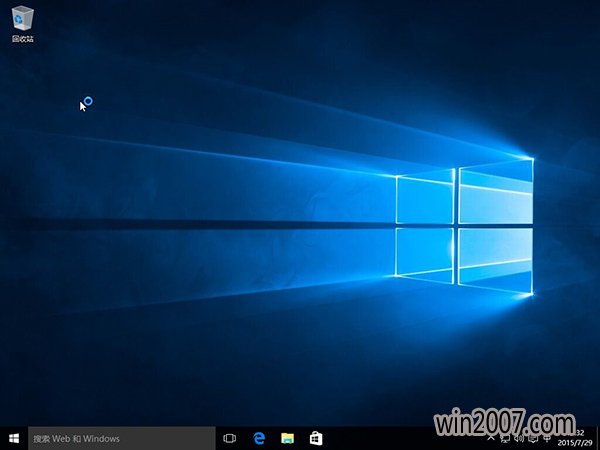600x450 pixels.
Task: Click the 2015/7/29 date in taskbar
Action: click(x=575, y=443)
